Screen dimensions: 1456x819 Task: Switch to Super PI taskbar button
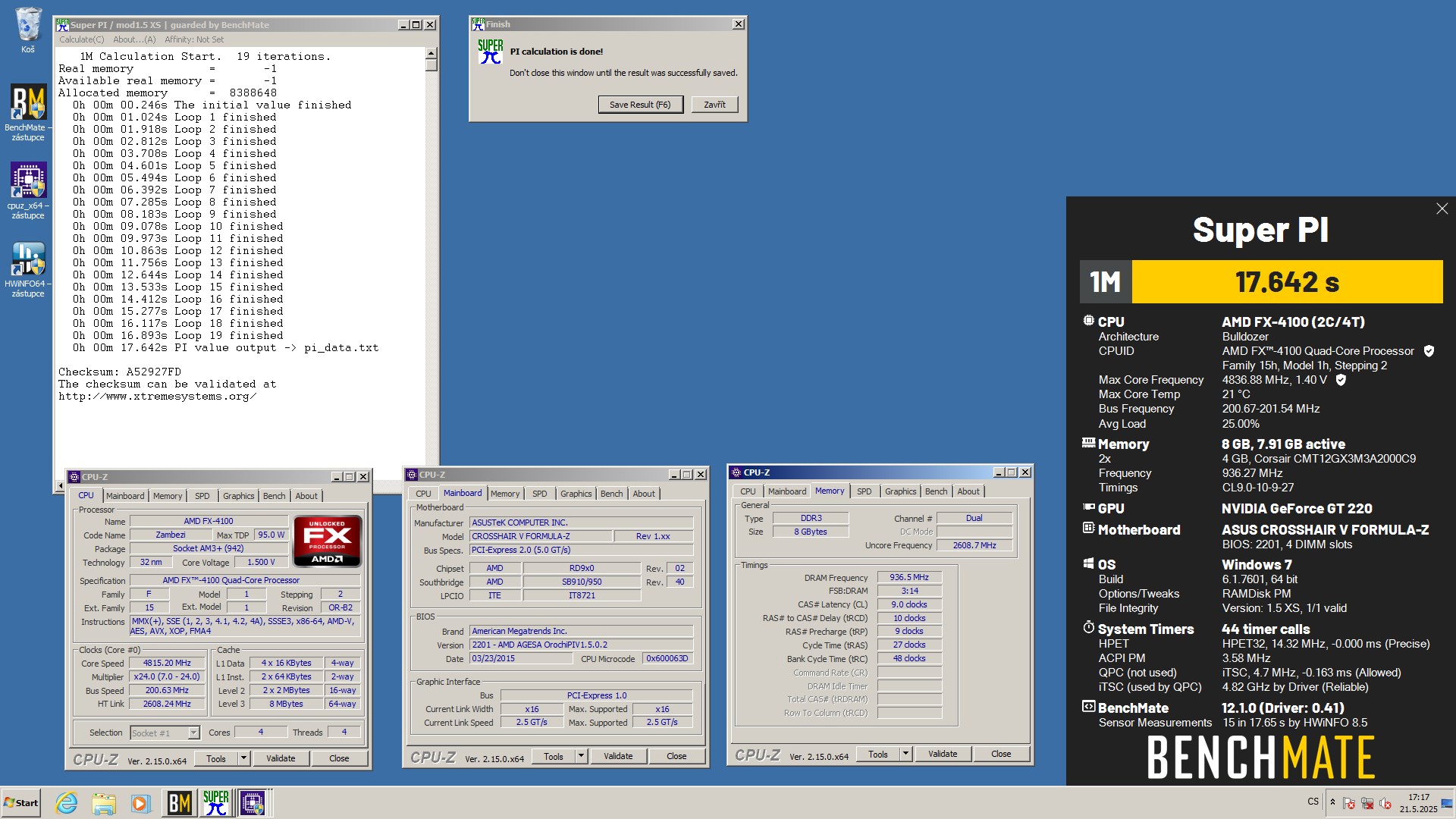click(x=215, y=802)
